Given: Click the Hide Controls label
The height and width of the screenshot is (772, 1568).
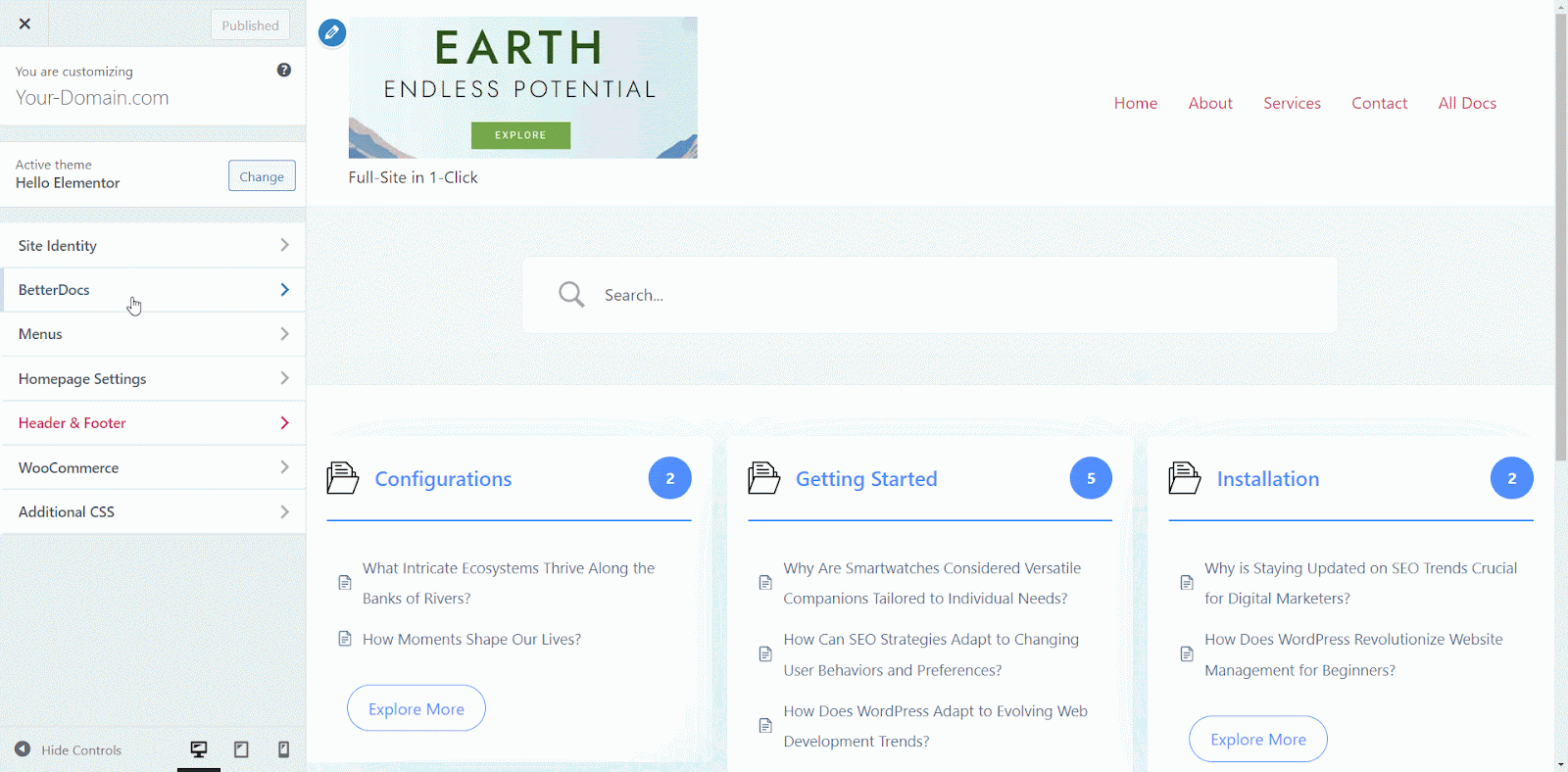Looking at the screenshot, I should [81, 750].
